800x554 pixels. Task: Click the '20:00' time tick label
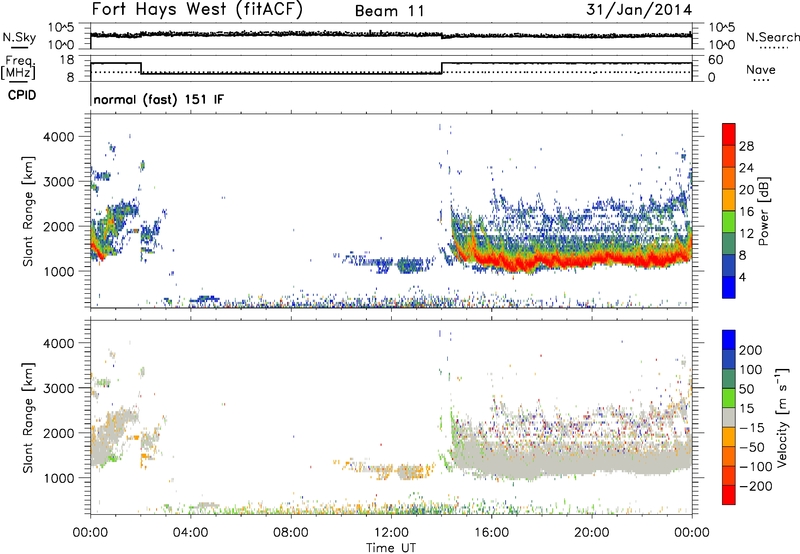[591, 533]
